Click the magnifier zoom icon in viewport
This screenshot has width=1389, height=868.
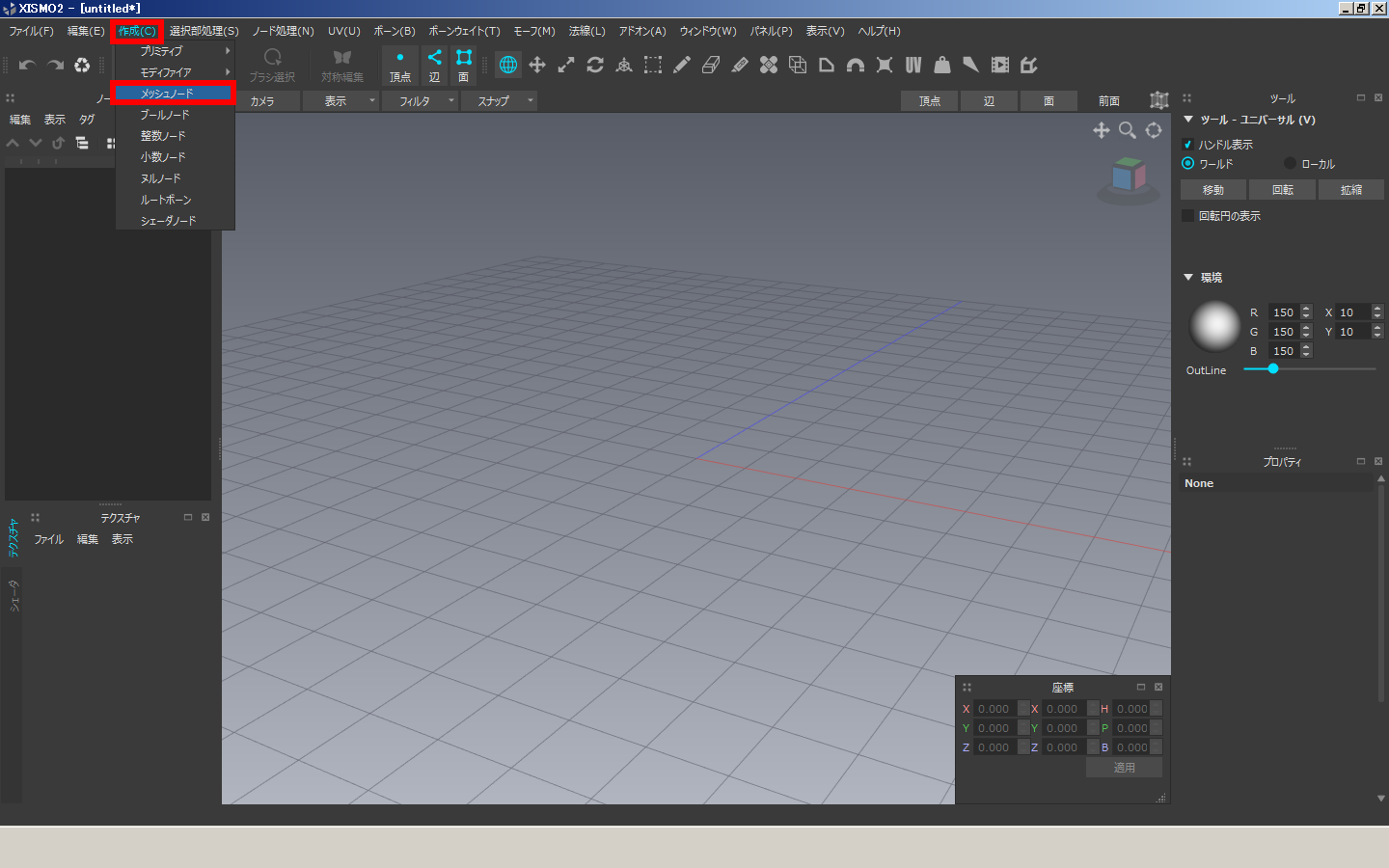pyautogui.click(x=1127, y=130)
